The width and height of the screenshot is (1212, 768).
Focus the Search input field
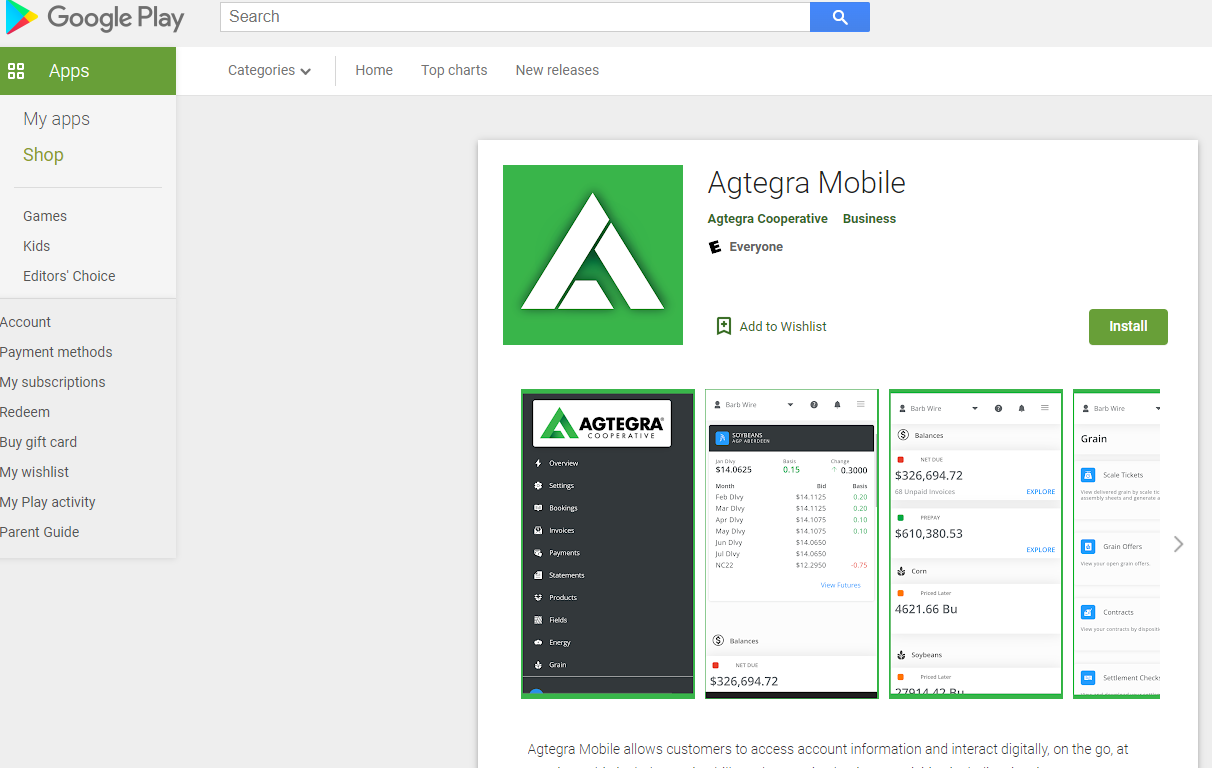tap(515, 17)
